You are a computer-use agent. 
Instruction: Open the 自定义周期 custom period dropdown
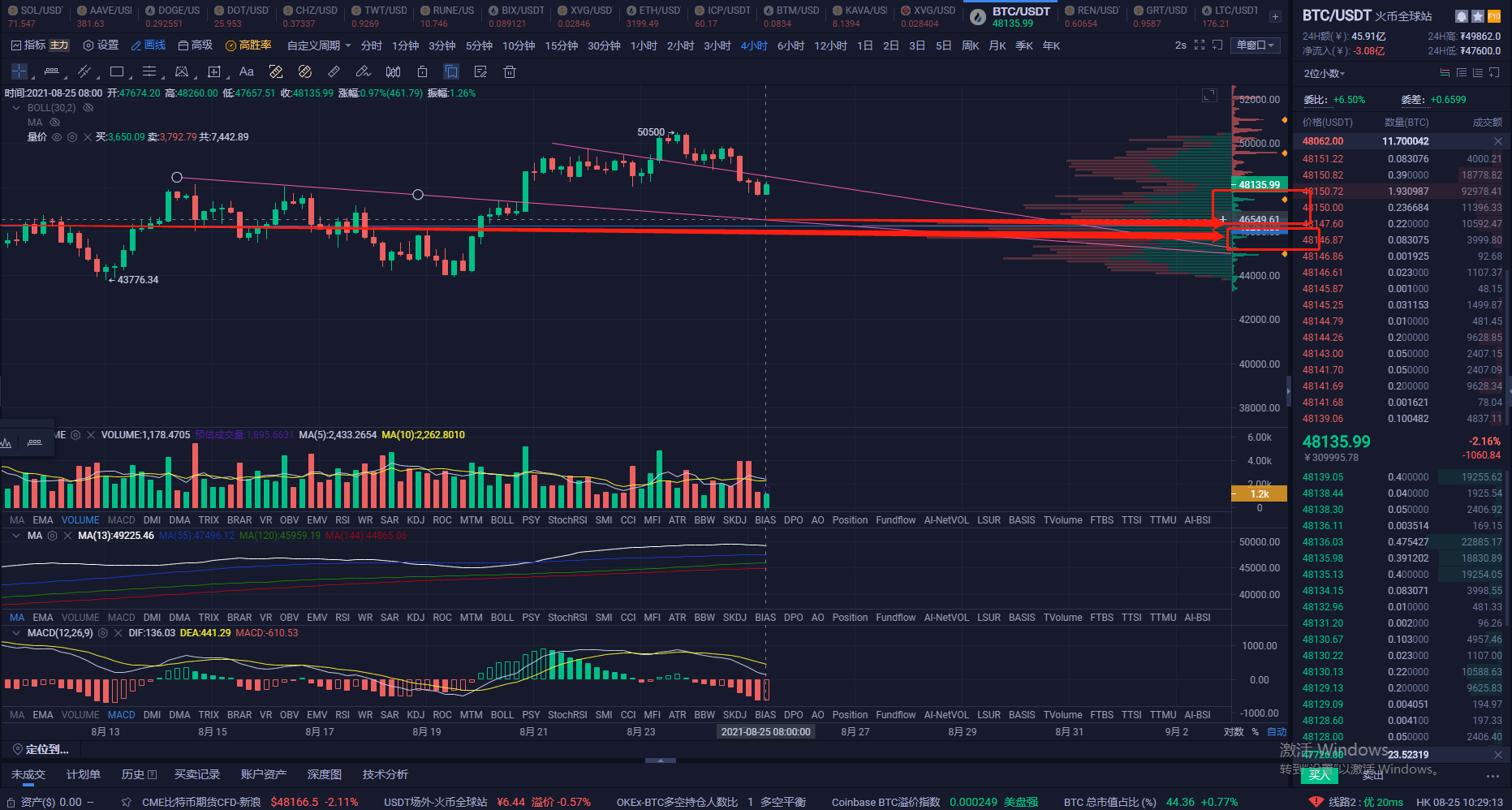coord(319,45)
